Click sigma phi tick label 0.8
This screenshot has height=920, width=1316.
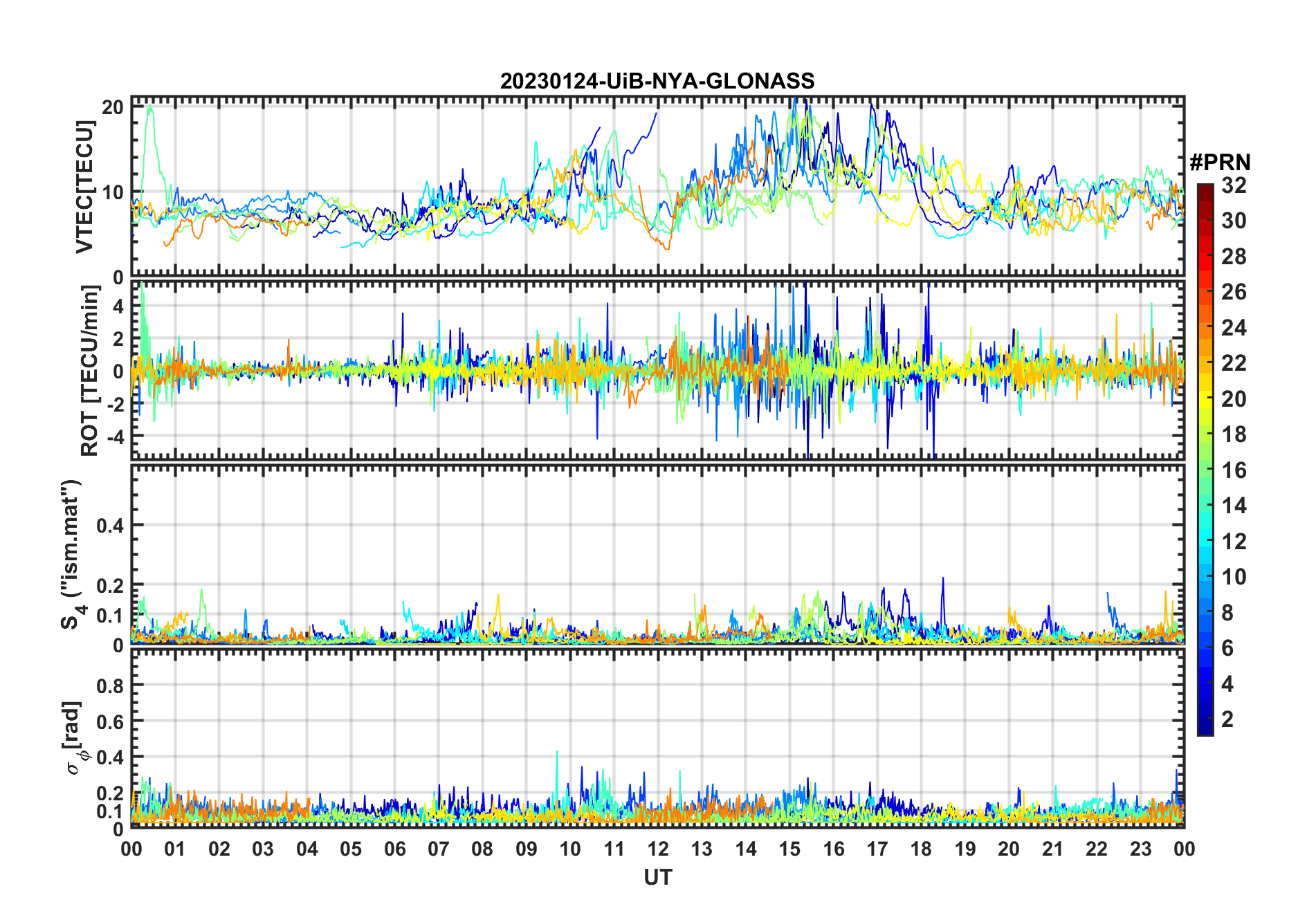[x=110, y=686]
